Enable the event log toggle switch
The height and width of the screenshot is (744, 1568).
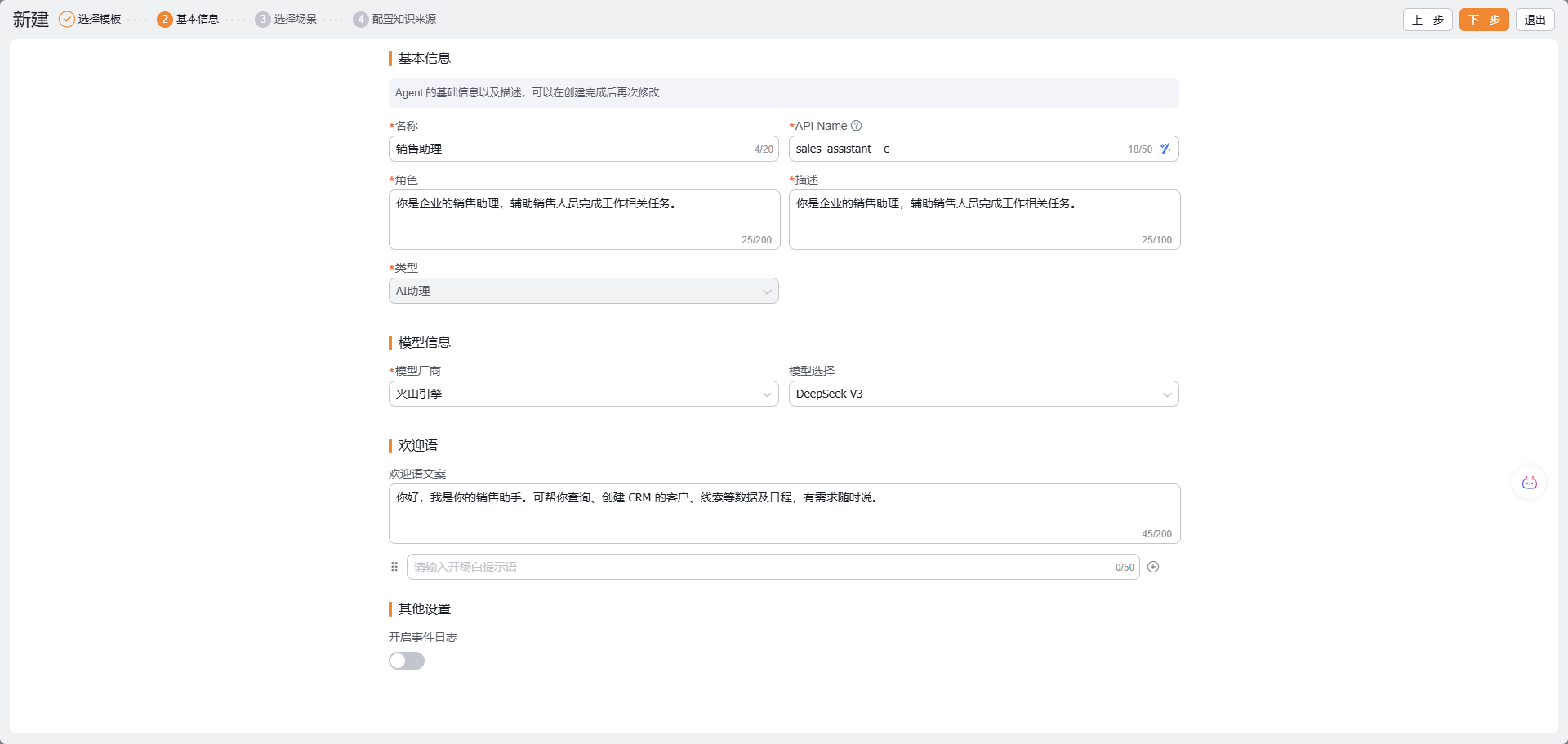(x=407, y=661)
